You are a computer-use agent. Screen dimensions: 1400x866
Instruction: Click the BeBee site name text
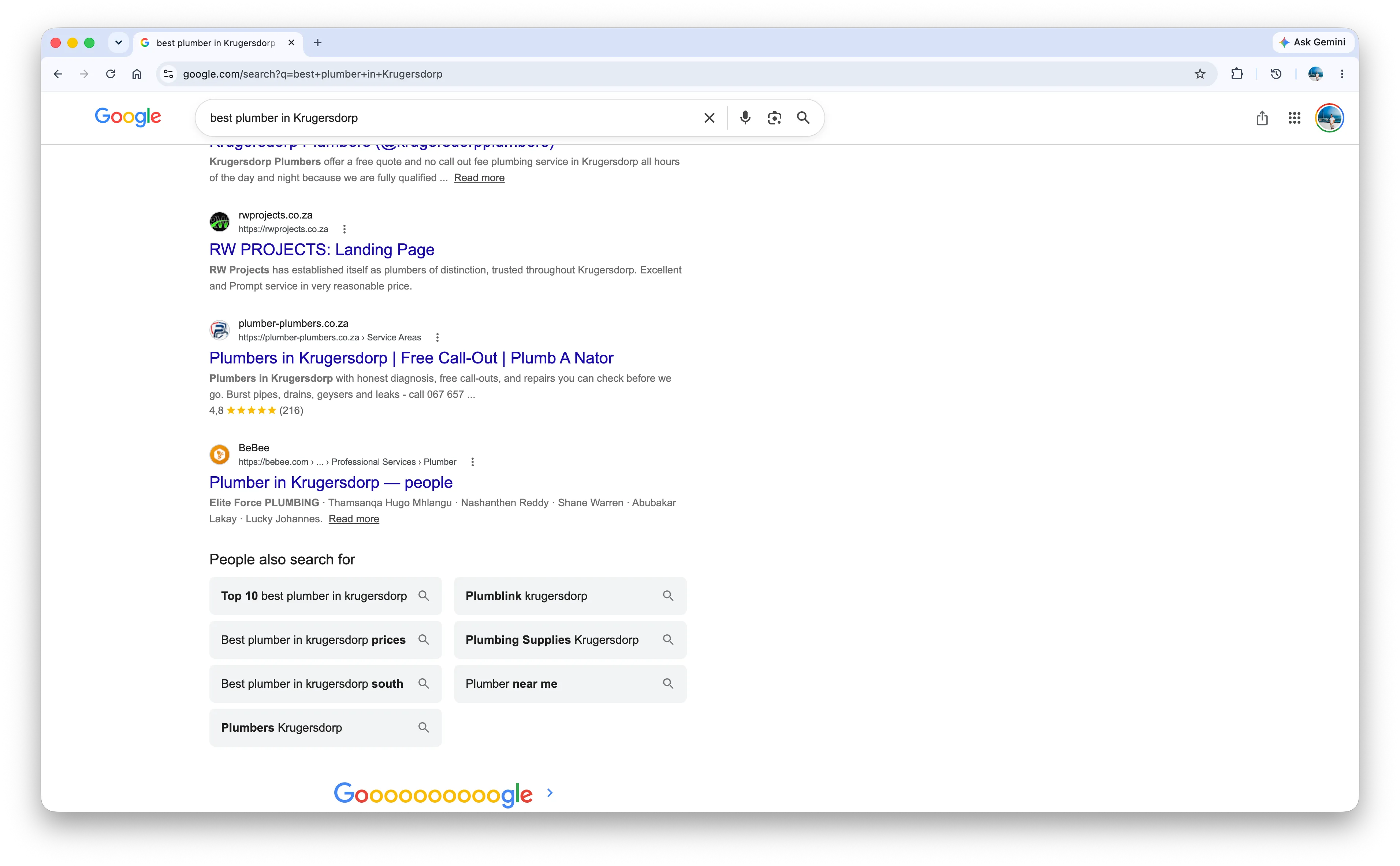[254, 447]
